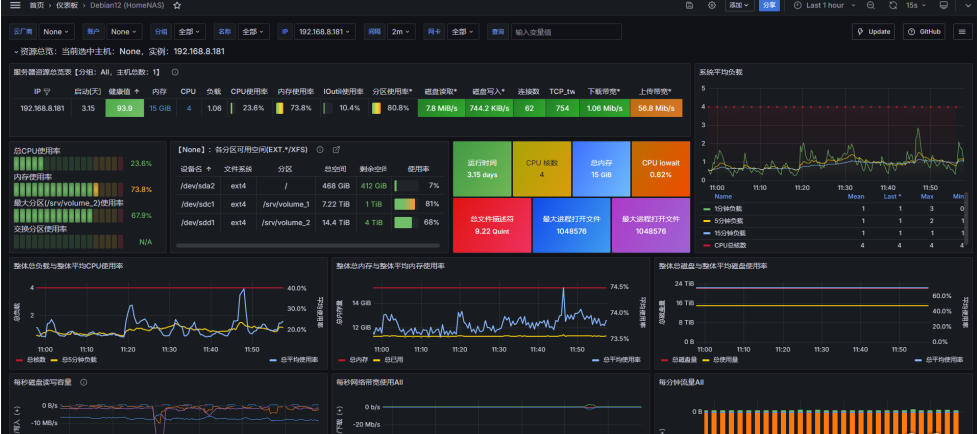The width and height of the screenshot is (977, 434).
Task: Click the Update button
Action: [x=874, y=32]
